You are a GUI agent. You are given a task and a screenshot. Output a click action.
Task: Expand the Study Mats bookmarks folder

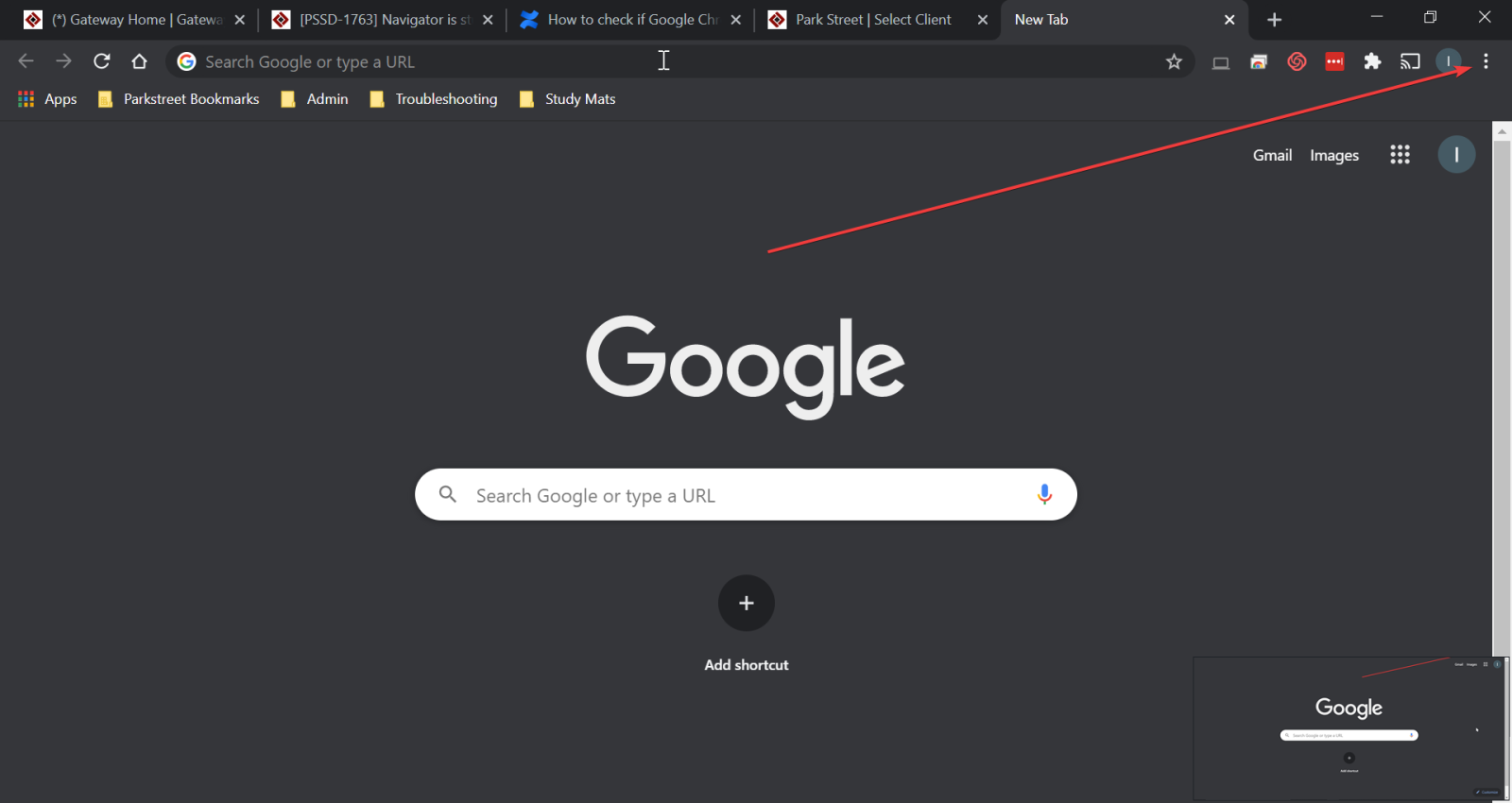tap(567, 99)
